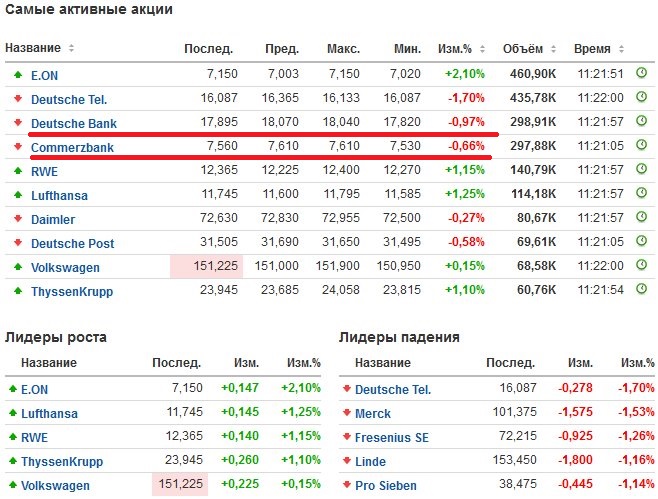This screenshot has width=658, height=499.
Task: Open the Fresenius SE stock link
Action: (x=393, y=438)
